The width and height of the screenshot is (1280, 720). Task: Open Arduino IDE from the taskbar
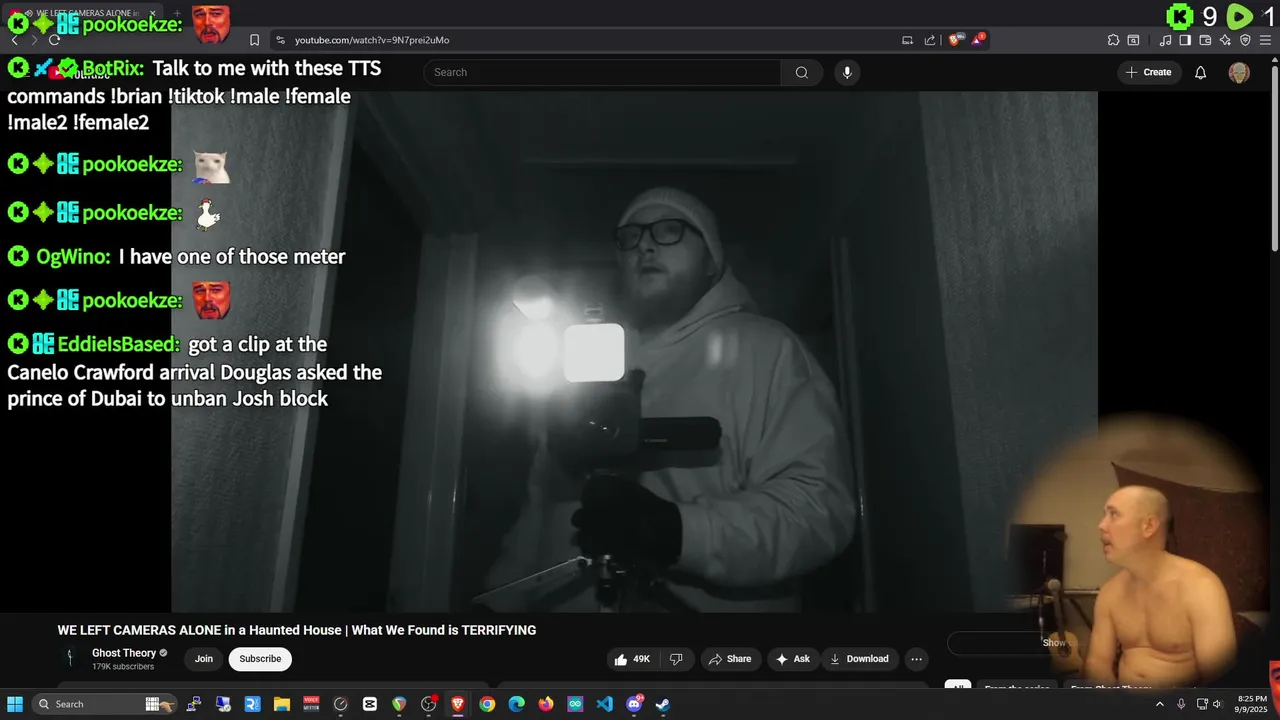pos(575,704)
